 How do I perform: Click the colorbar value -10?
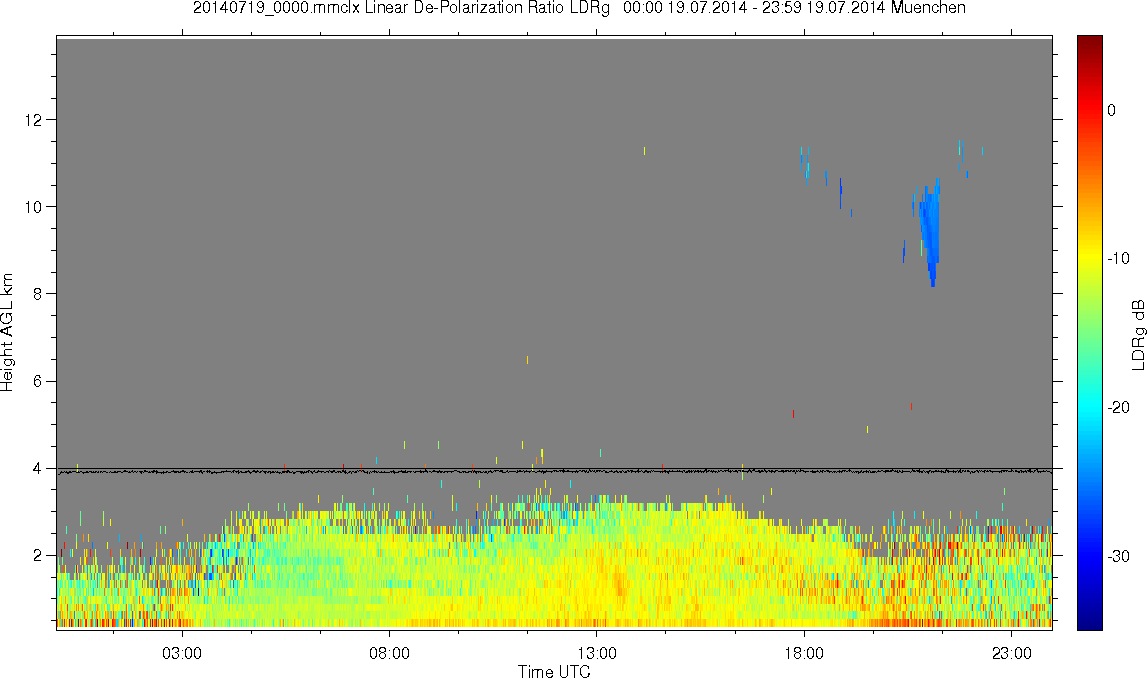tap(1118, 258)
